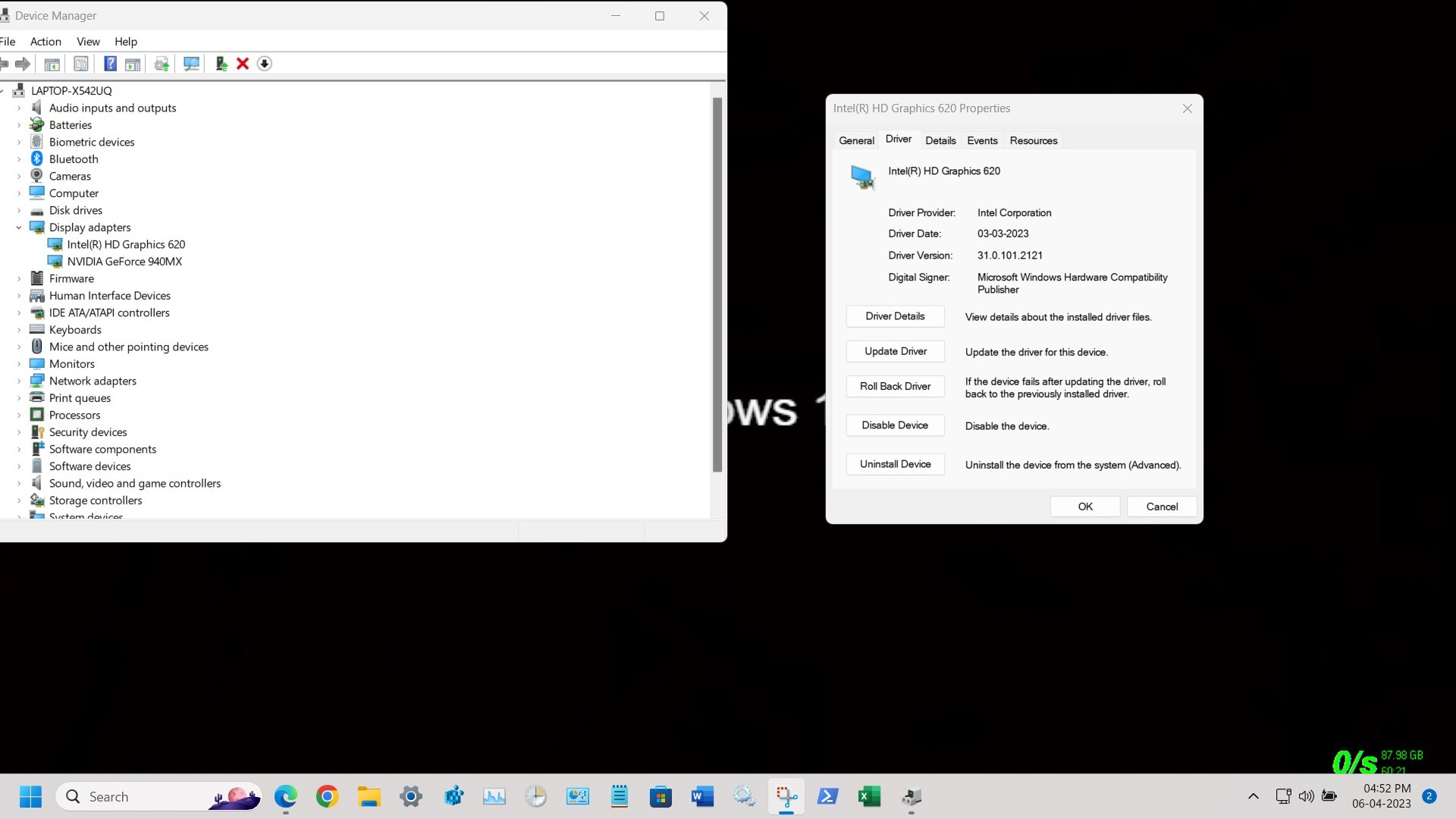Click the Driver Details button
Viewport: 1456px width, 819px height.
tap(895, 317)
